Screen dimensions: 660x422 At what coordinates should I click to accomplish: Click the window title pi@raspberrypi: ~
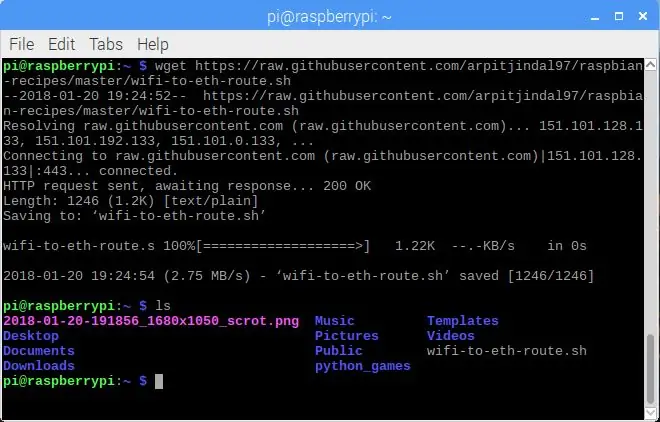330,17
